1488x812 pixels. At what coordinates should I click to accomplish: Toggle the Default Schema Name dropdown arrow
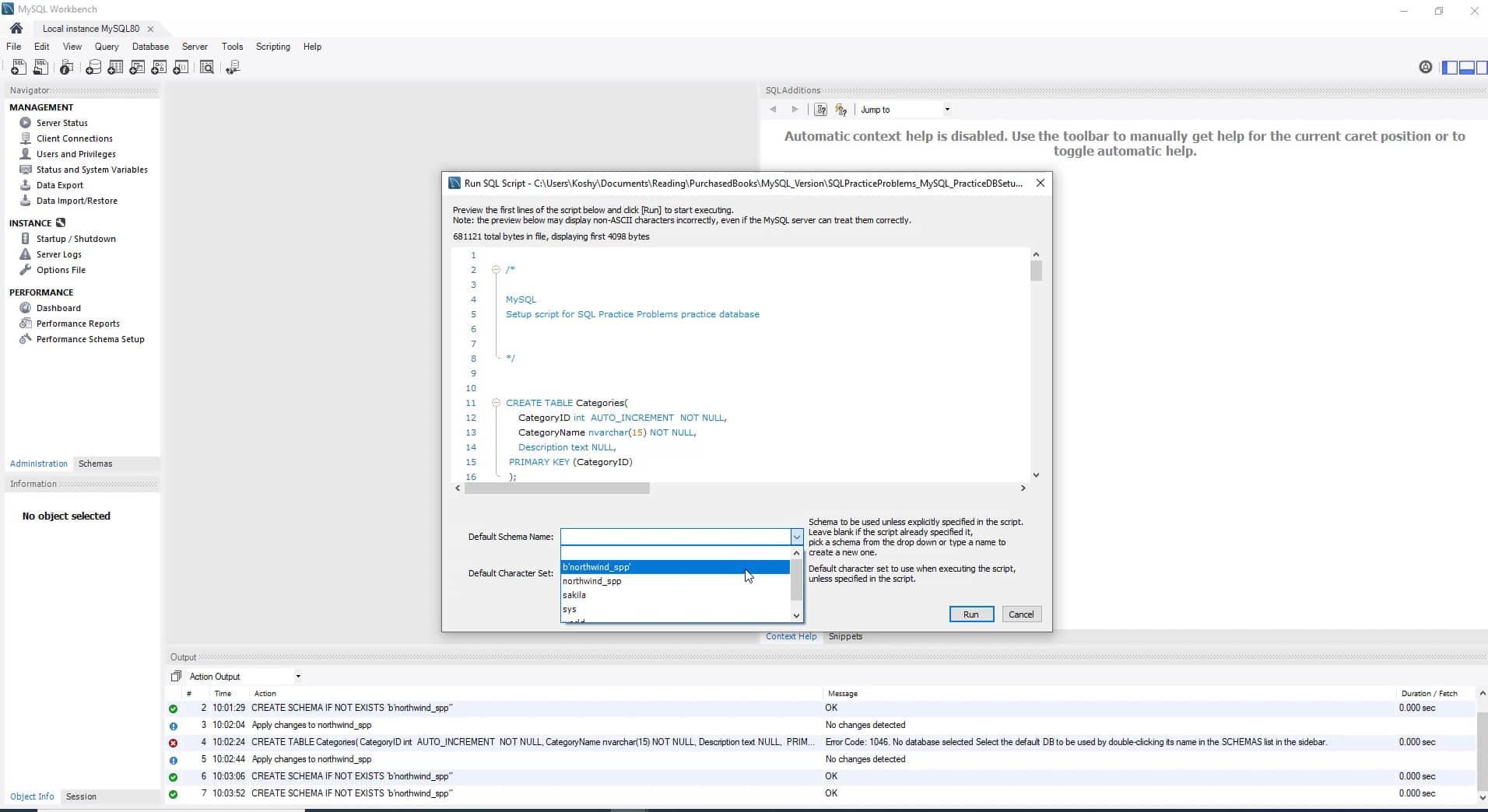pyautogui.click(x=796, y=537)
